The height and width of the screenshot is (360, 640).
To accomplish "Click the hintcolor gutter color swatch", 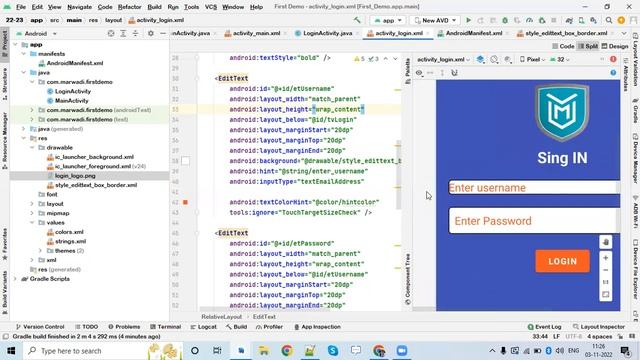I will pyautogui.click(x=185, y=202).
